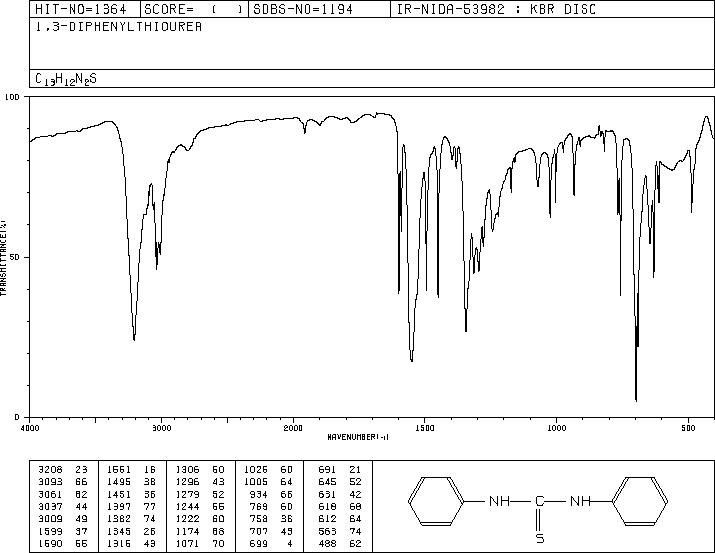Click the deepest absorption peak near 699
Image resolution: width=715 pixels, height=553 pixels.
pyautogui.click(x=636, y=400)
